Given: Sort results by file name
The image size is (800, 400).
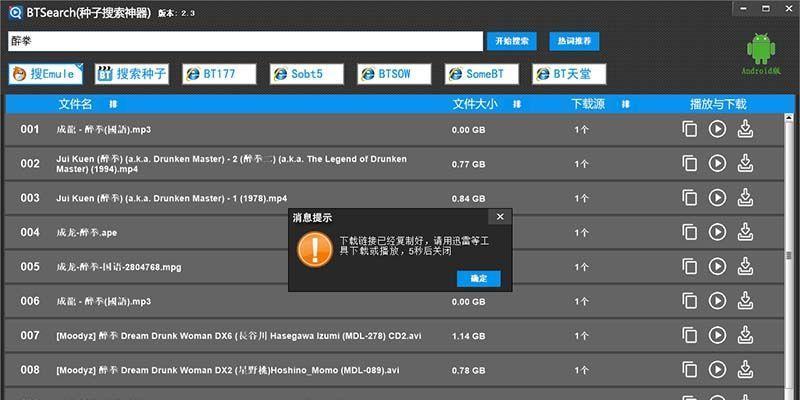Looking at the screenshot, I should [x=113, y=104].
